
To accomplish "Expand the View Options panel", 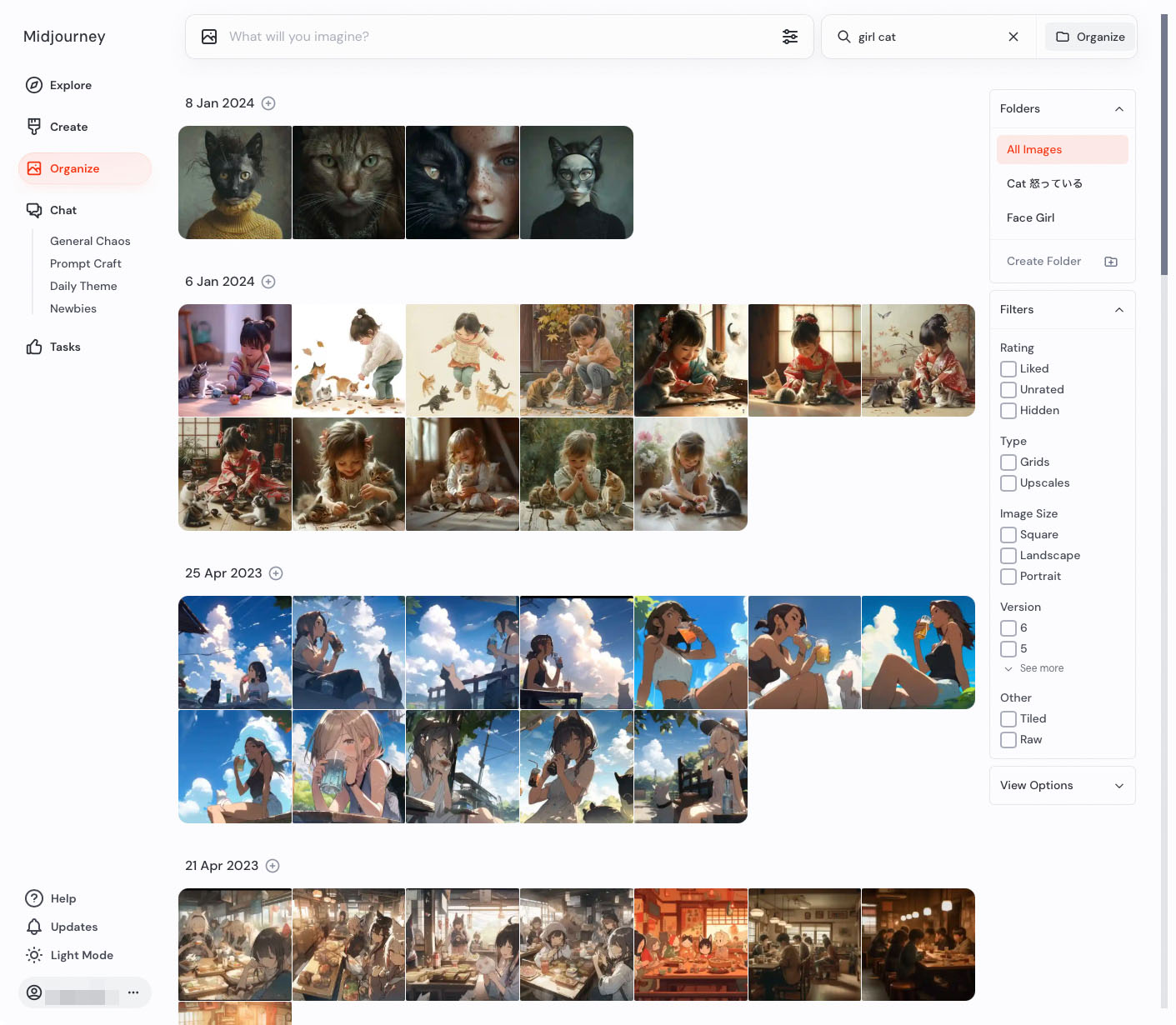I will (1063, 786).
